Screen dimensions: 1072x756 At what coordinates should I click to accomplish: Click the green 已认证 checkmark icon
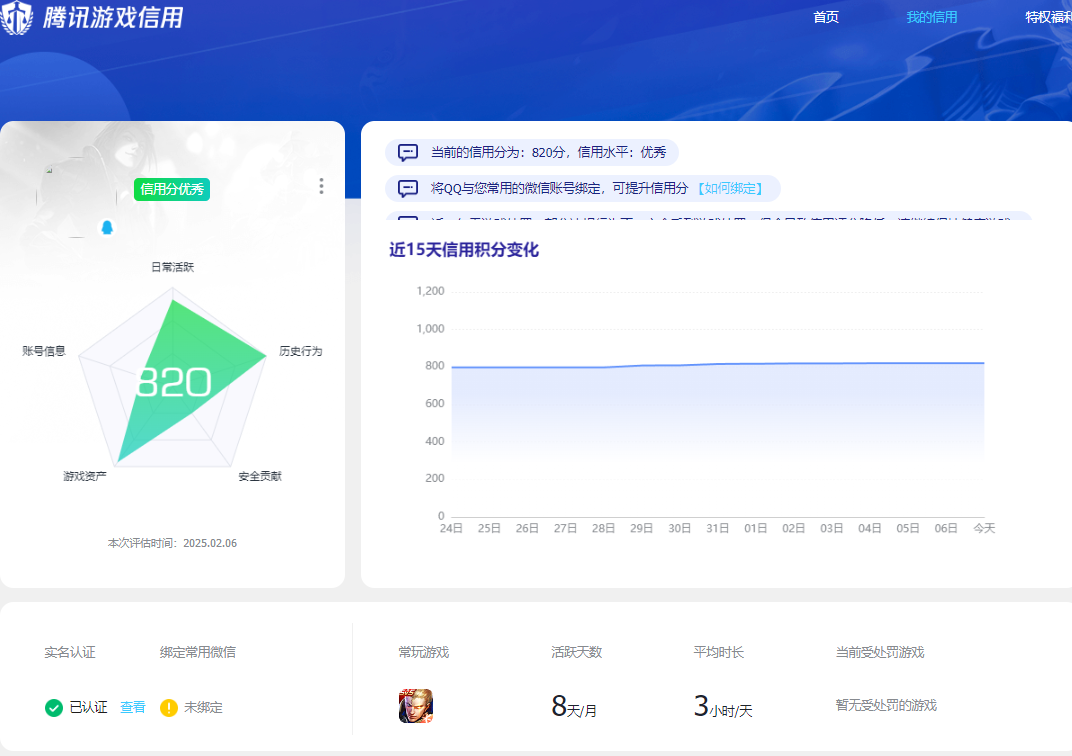click(54, 708)
